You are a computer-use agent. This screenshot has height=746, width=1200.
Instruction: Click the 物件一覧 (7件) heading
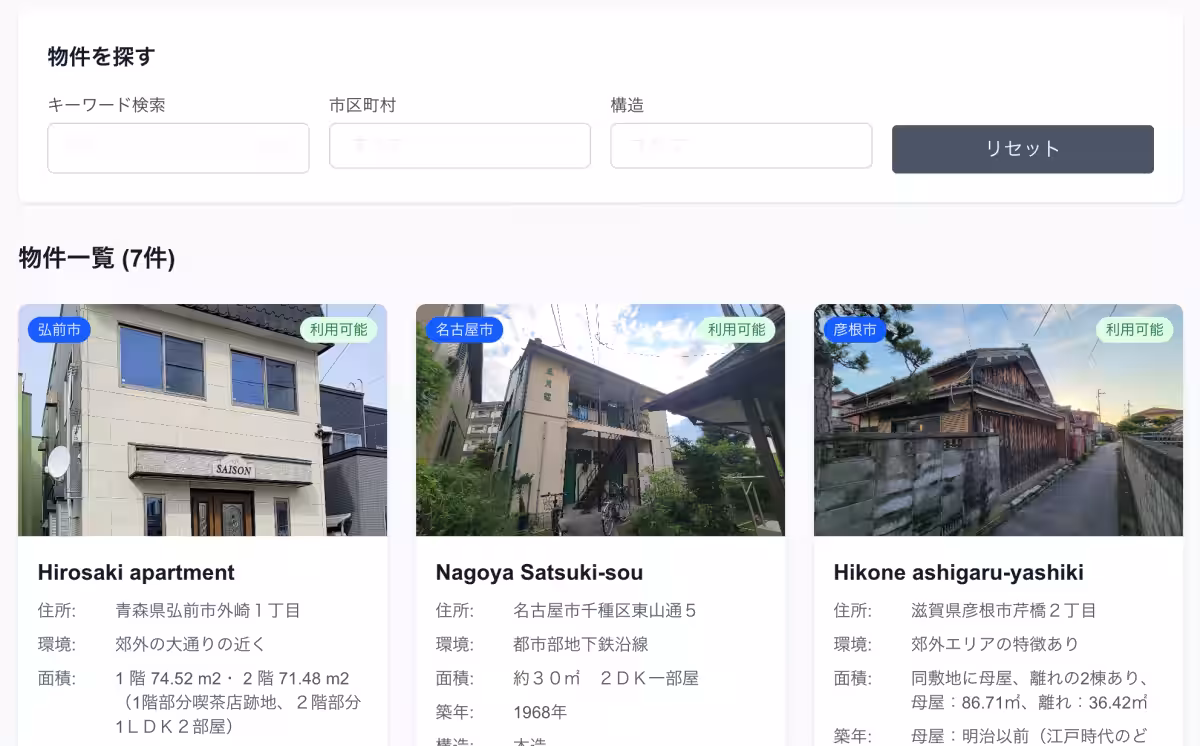[x=97, y=258]
